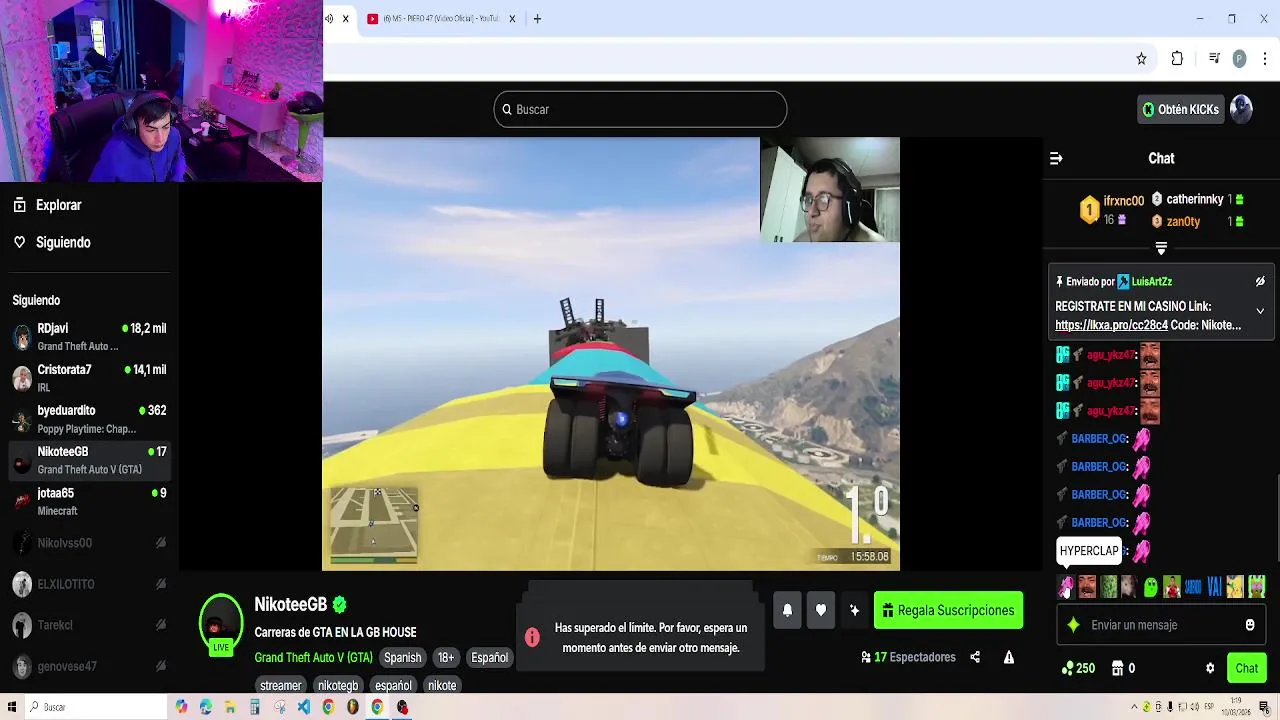Bookmark this page with star icon
This screenshot has width=1280, height=720.
coord(1141,59)
